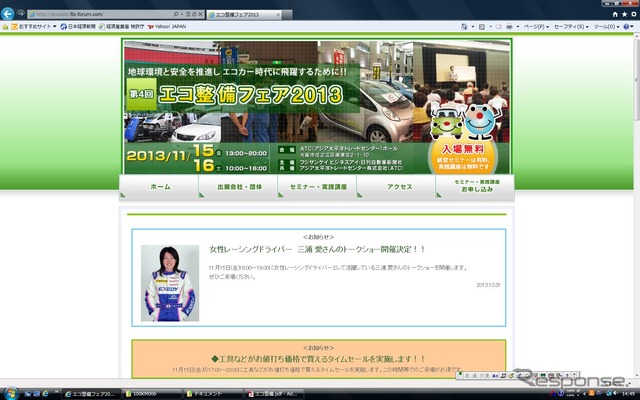Close the エコ整備フェア2013 tab

[x=278, y=15]
